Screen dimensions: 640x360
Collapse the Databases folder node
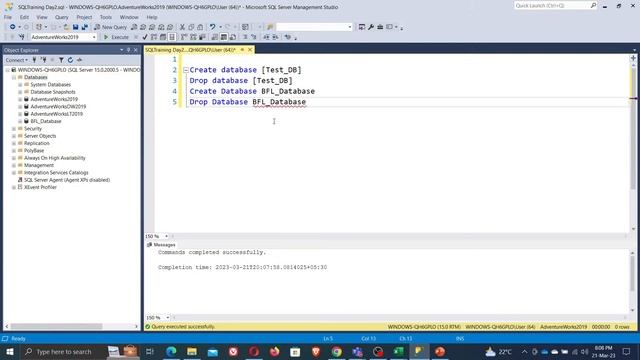click(13, 77)
